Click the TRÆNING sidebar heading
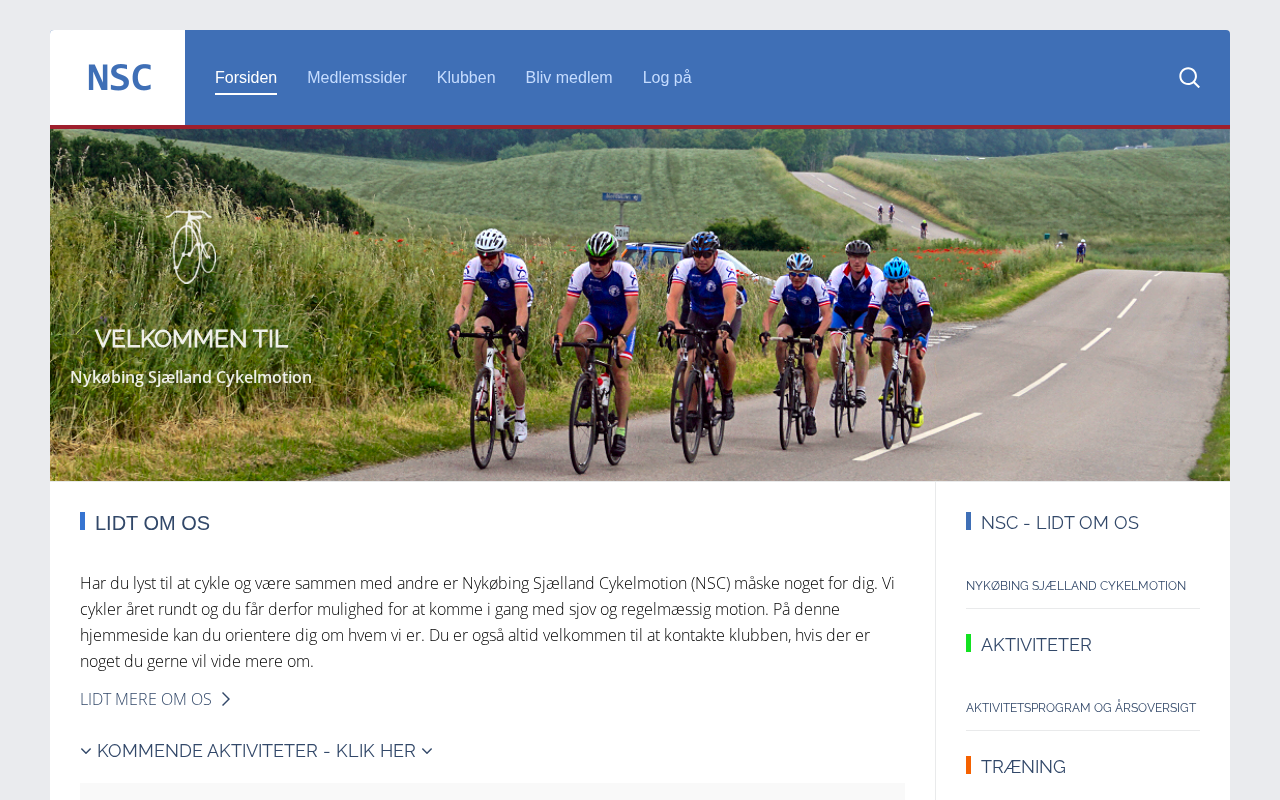 tap(1023, 767)
